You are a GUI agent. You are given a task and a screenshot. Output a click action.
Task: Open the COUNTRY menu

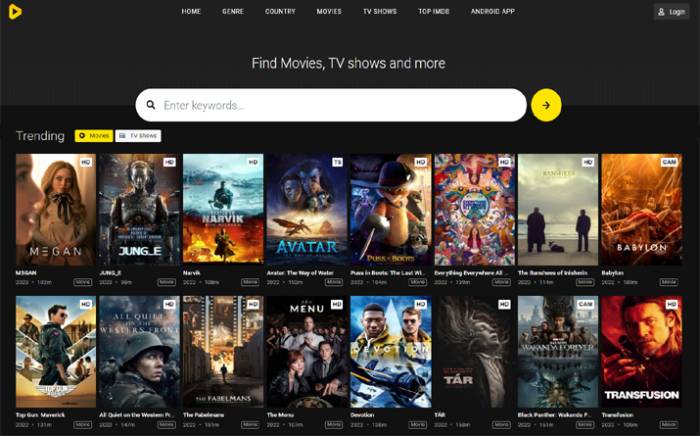pyautogui.click(x=280, y=12)
